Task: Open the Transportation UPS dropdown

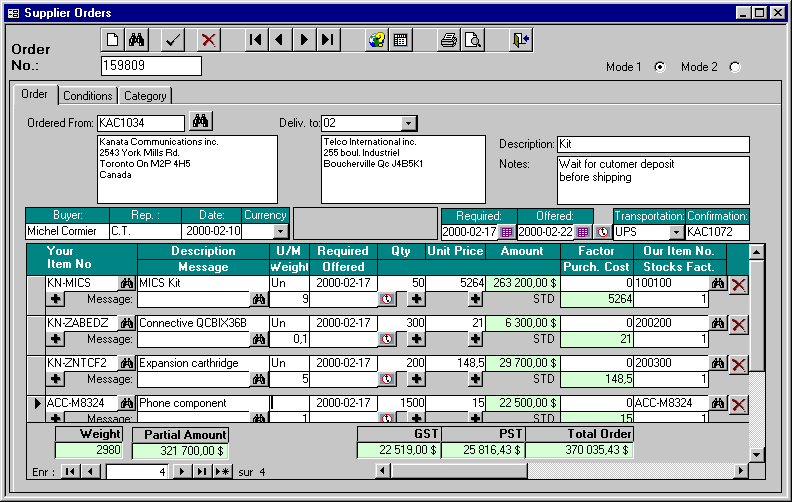Action: pos(676,232)
